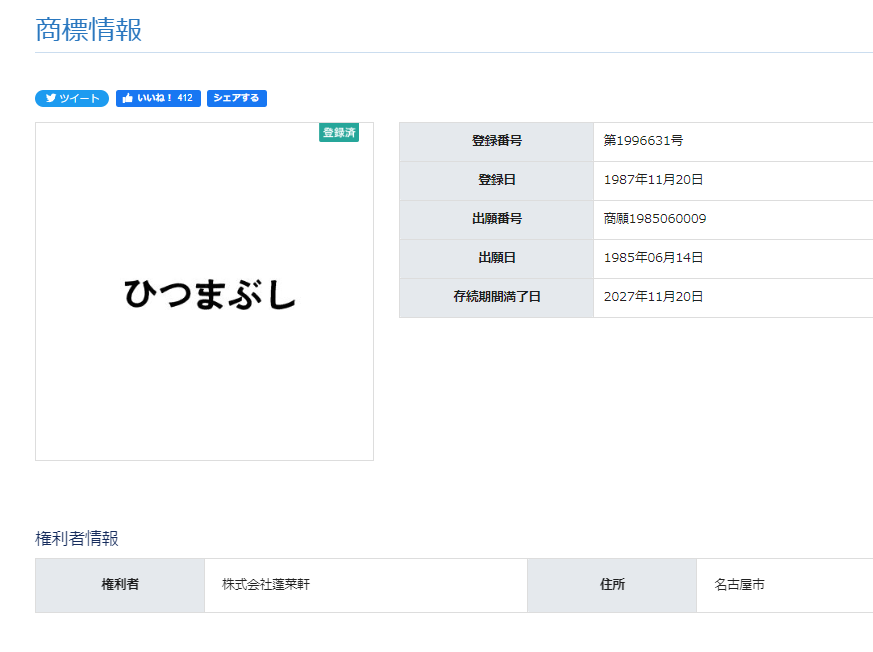Click the 権利者情報 section heading
873x652 pixels.
[77, 538]
